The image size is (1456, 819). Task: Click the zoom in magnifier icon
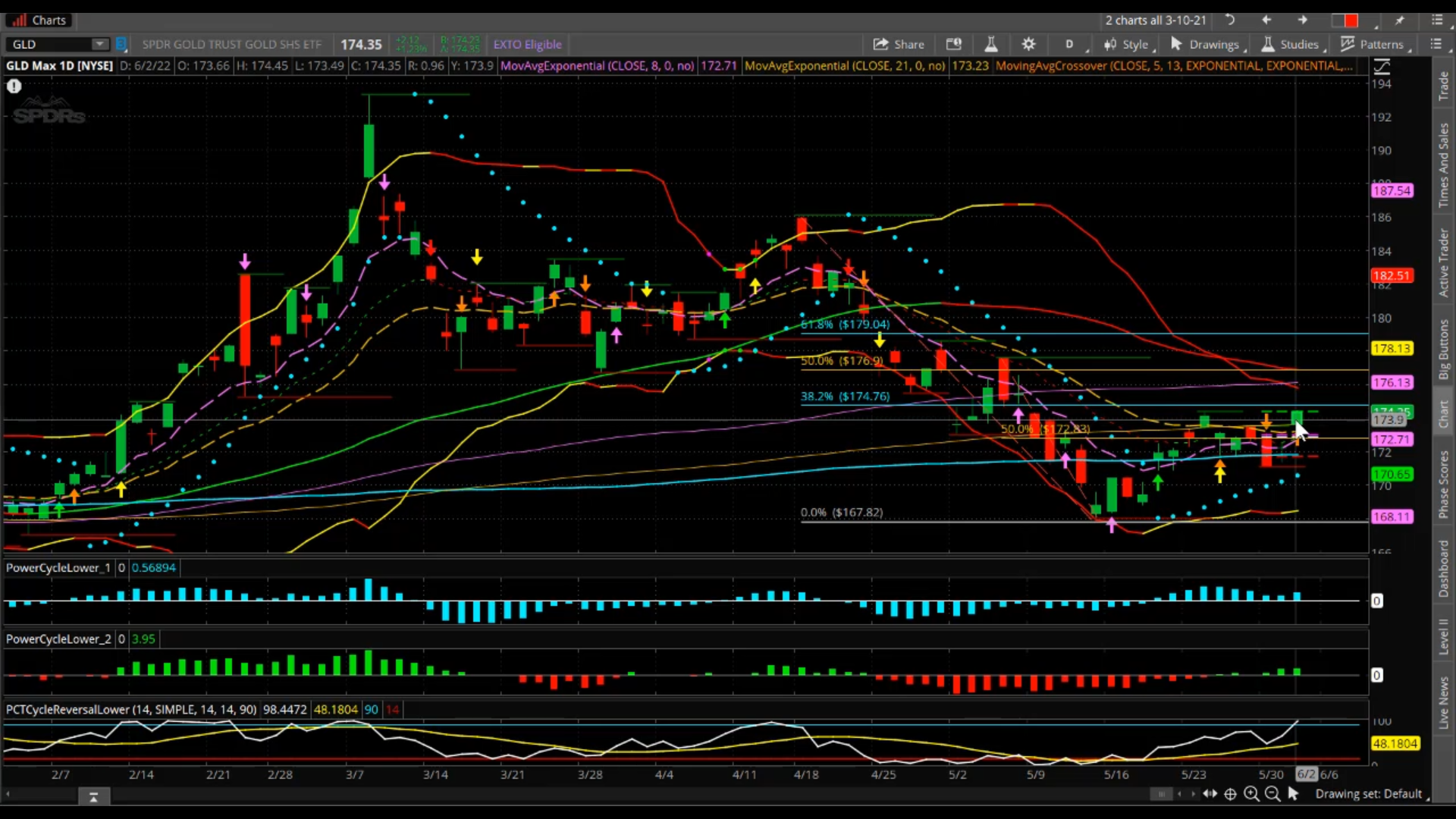coord(1251,794)
